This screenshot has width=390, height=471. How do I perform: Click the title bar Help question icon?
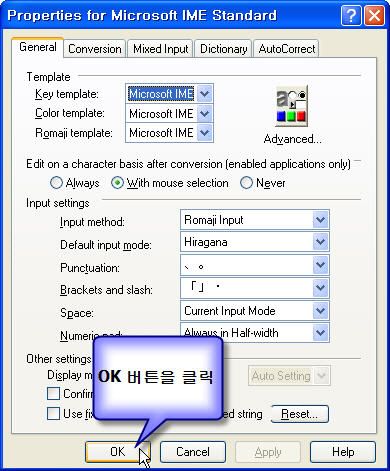pos(351,16)
